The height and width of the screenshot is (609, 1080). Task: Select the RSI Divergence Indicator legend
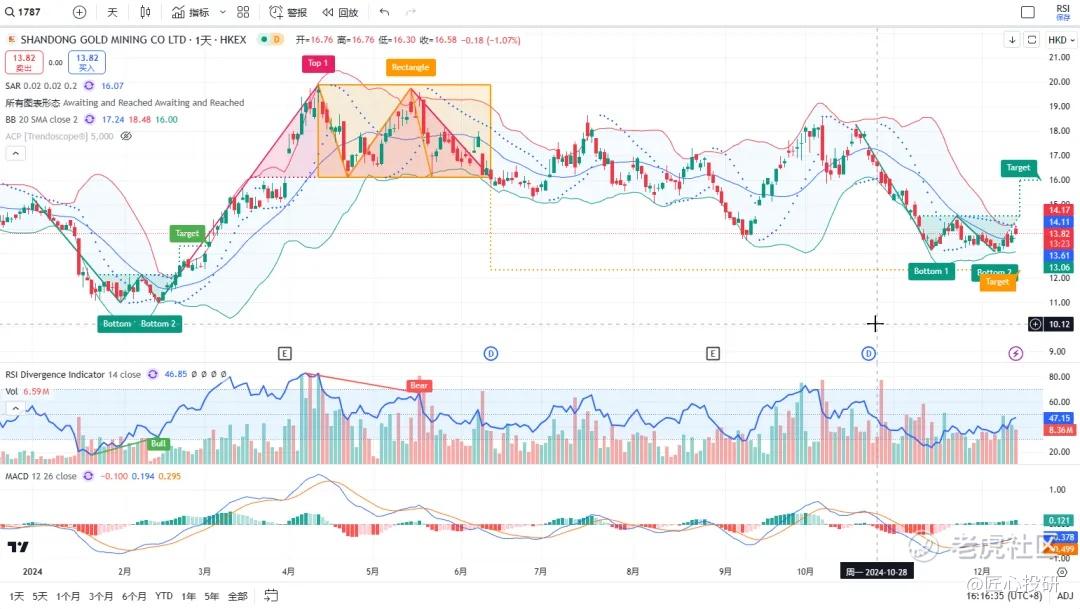[x=73, y=375]
